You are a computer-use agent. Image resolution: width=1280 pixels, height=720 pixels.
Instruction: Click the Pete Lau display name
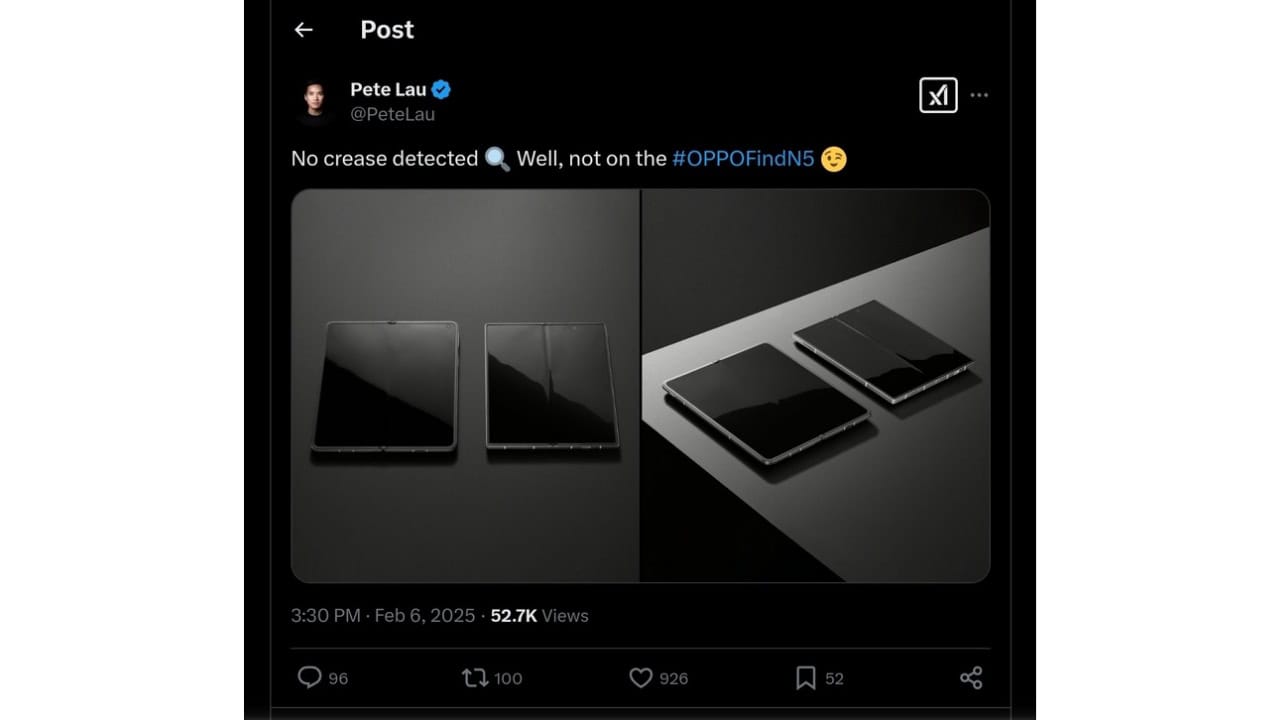pos(388,90)
